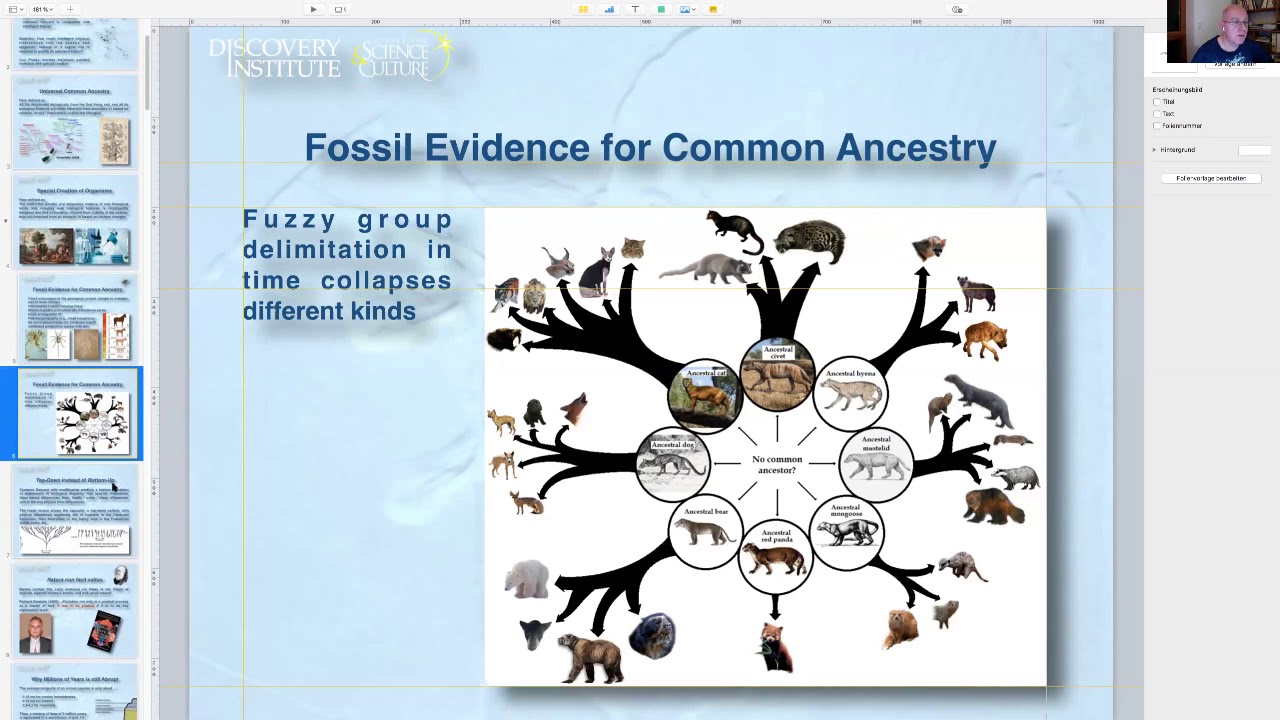
Task: Insert a chart using the Chart icon
Action: (x=609, y=9)
